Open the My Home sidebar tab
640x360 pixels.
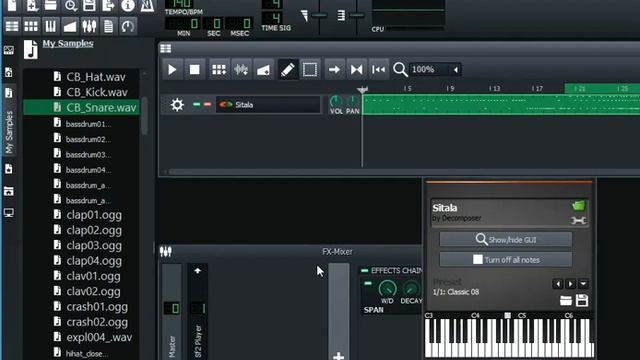9,191
